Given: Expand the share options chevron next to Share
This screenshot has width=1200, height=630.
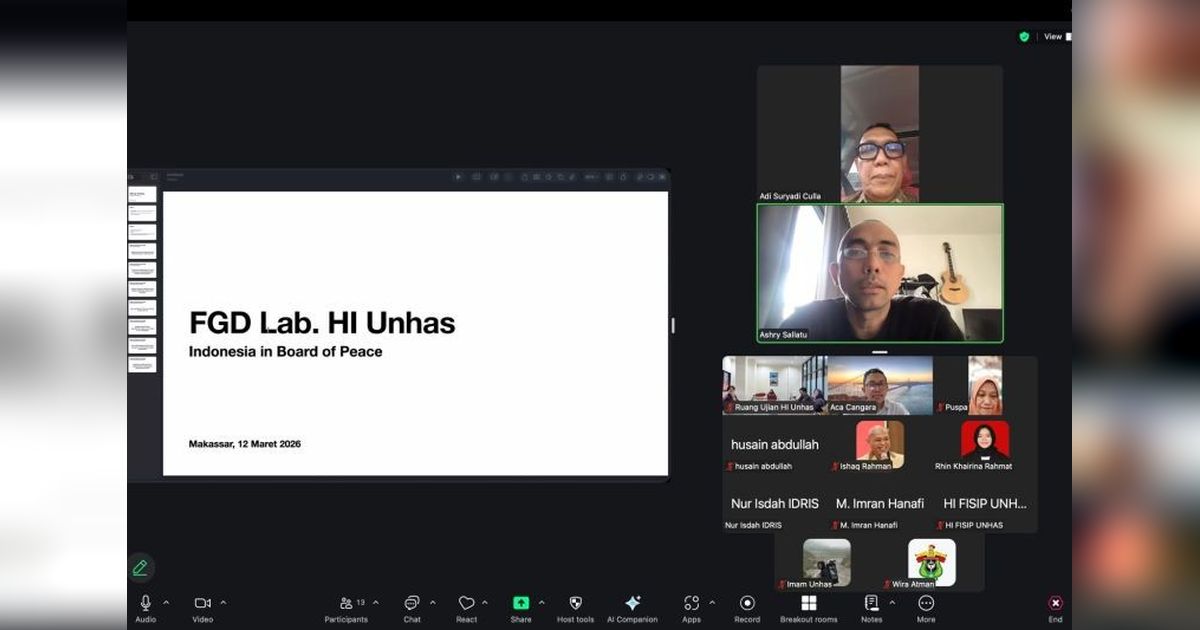Looking at the screenshot, I should (542, 603).
